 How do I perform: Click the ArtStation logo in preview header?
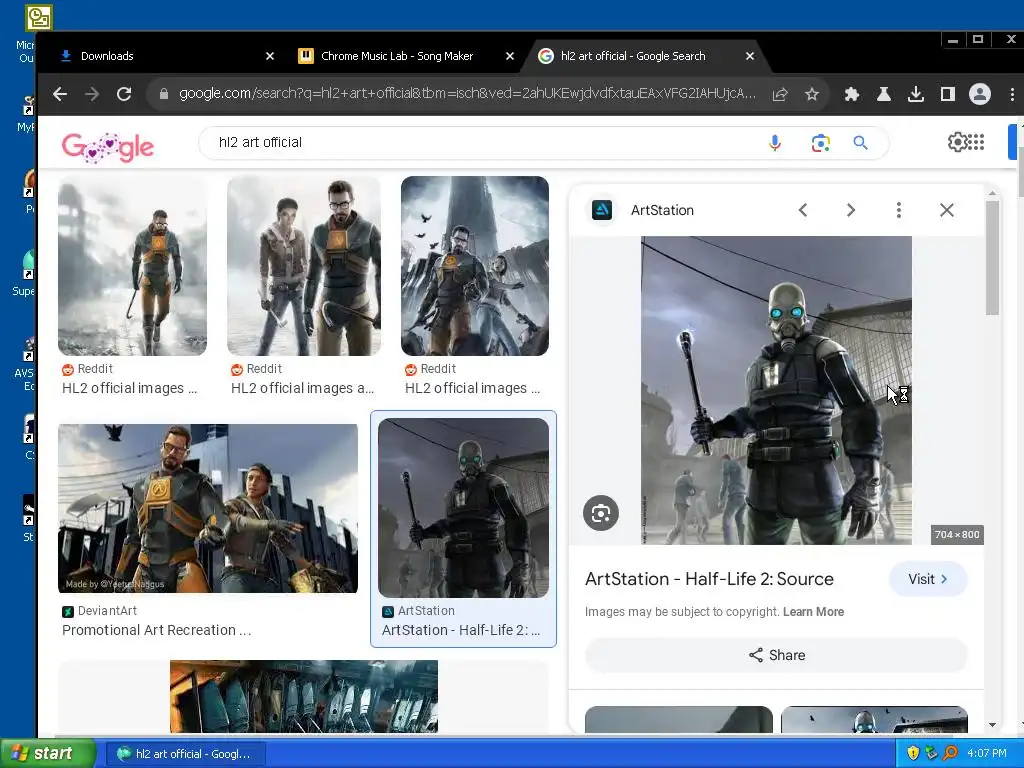(602, 210)
